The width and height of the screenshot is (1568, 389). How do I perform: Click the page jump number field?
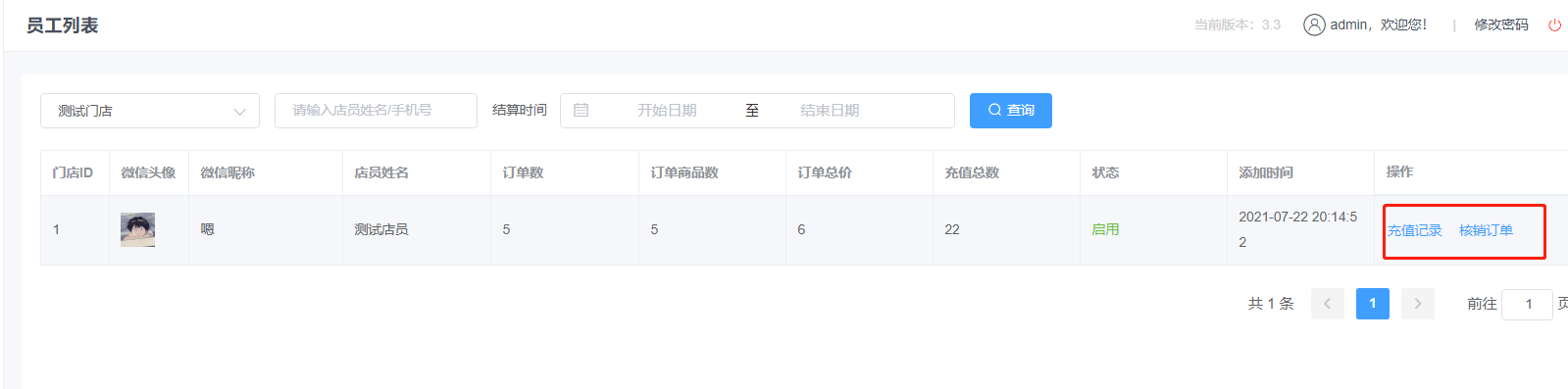(1527, 305)
